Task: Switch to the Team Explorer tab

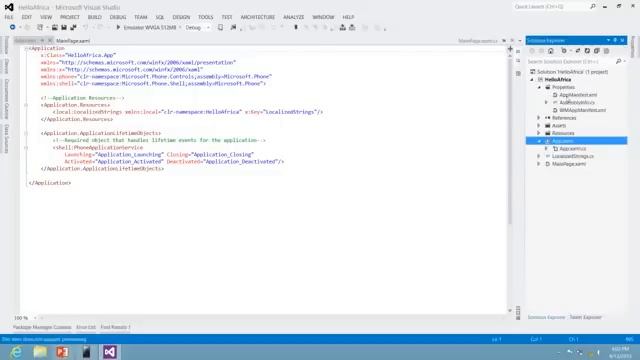Action: point(586,317)
